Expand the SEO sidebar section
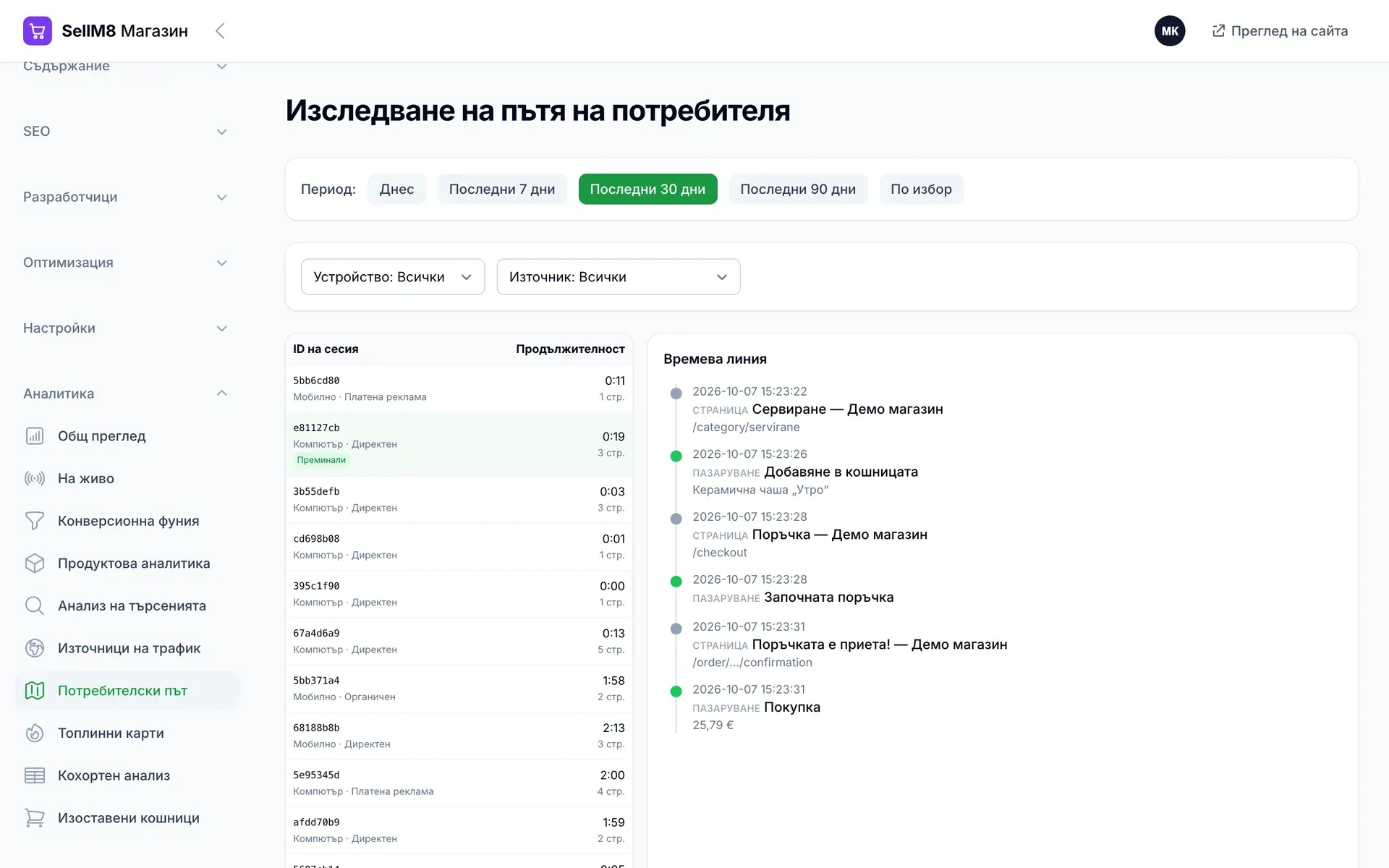This screenshot has height=868, width=1389. [126, 132]
